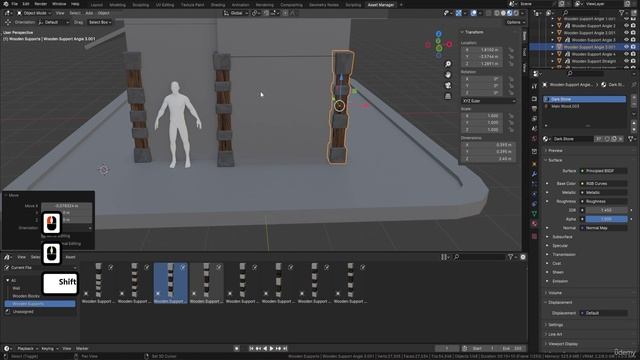The height and width of the screenshot is (360, 640).
Task: Open the viewport Add menu
Action: (x=89, y=13)
